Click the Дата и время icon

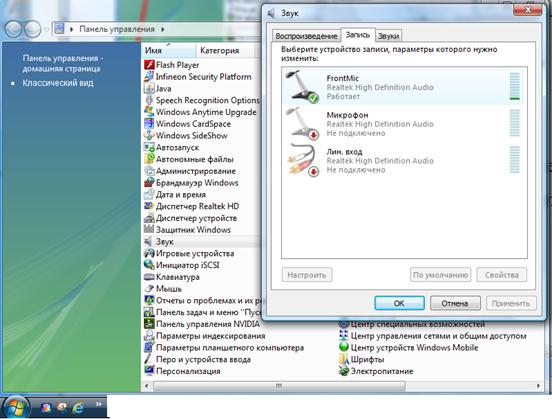pyautogui.click(x=149, y=194)
